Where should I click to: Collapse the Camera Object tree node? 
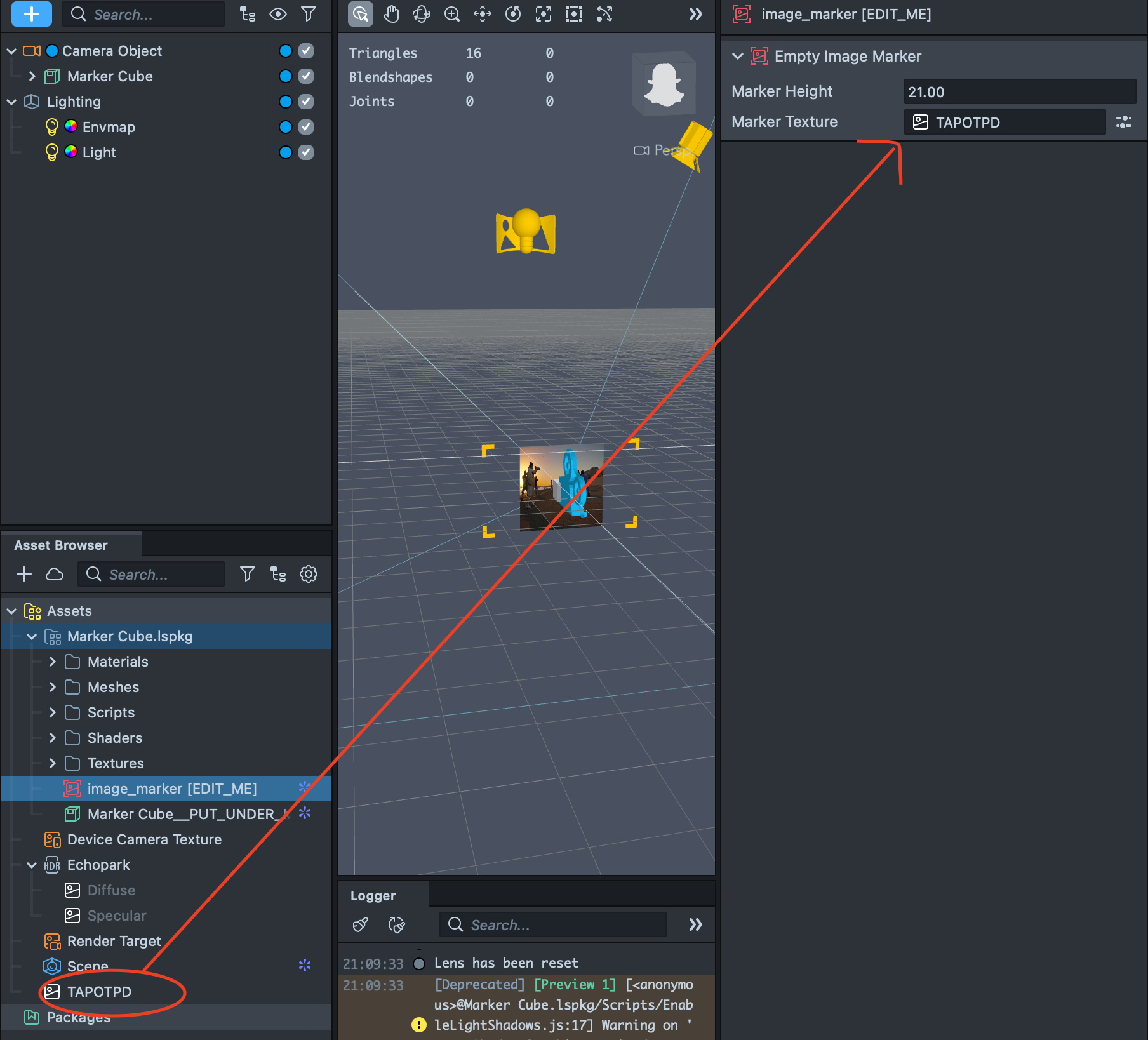(x=11, y=51)
